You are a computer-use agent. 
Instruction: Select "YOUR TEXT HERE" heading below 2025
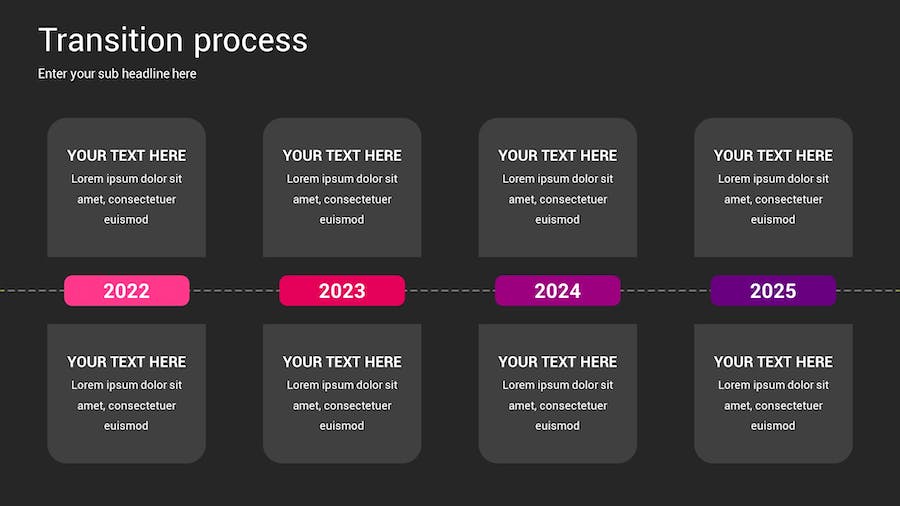pyautogui.click(x=773, y=361)
